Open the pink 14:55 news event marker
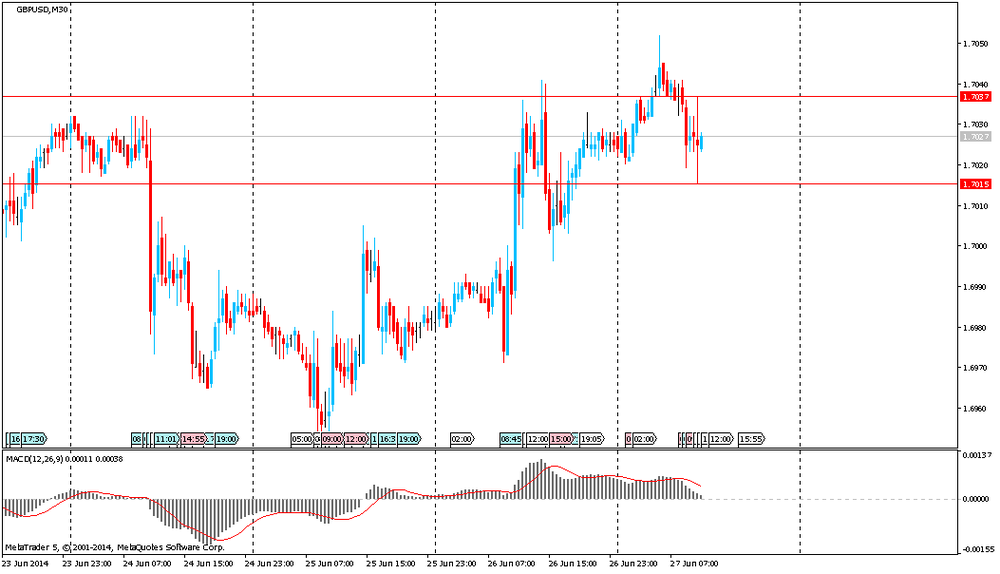The image size is (1000, 574). [193, 439]
